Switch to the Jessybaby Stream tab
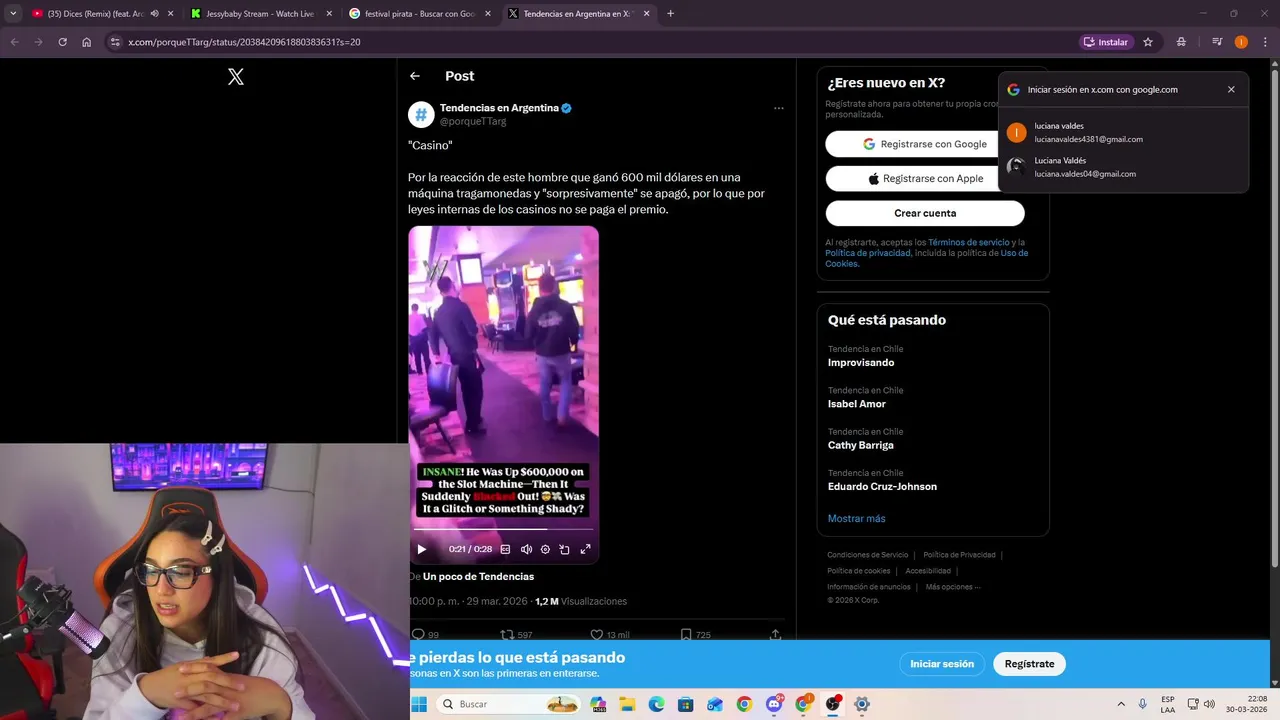 tap(260, 14)
